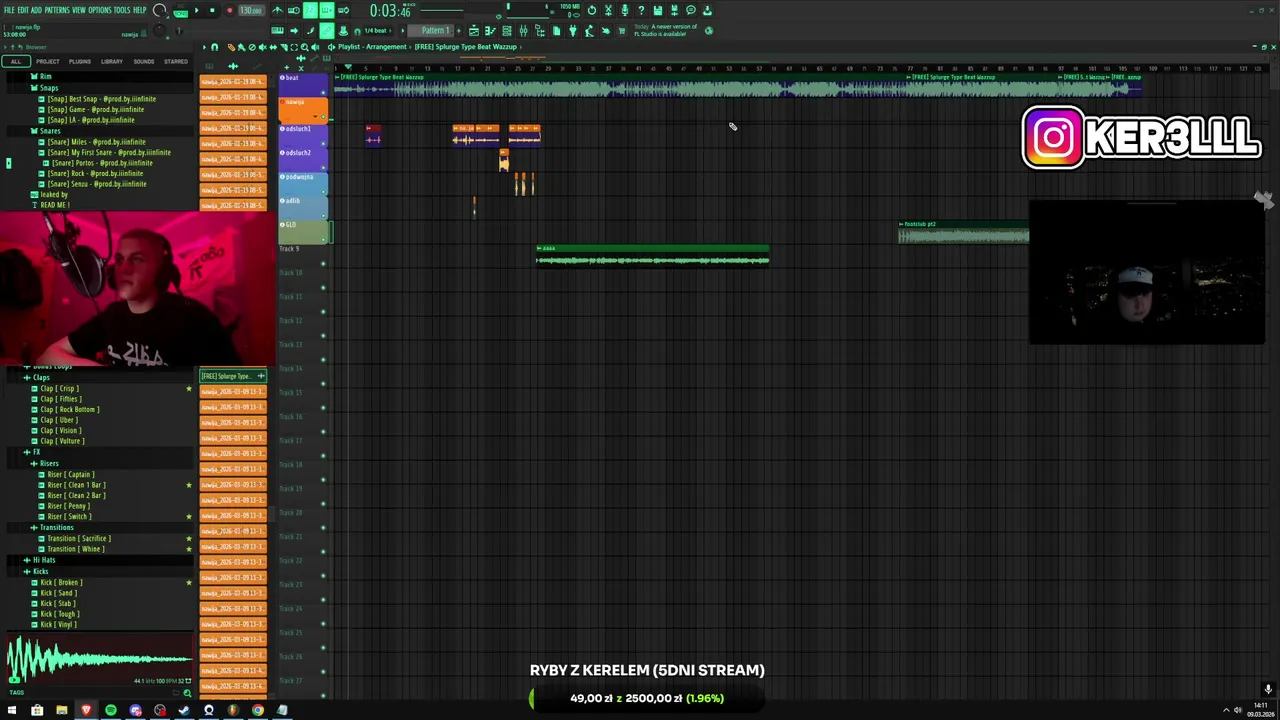Open the Windows Start menu

(12, 710)
